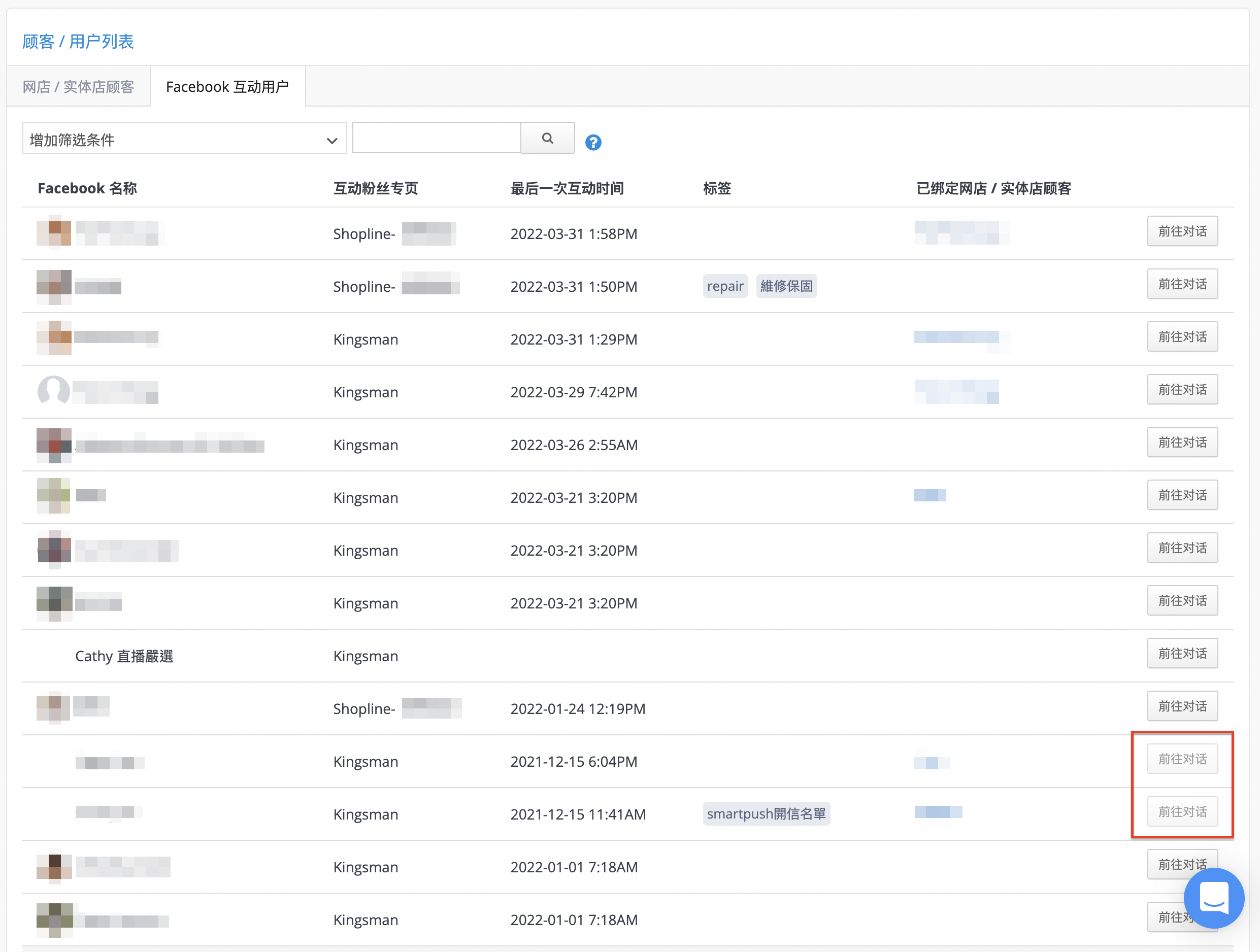1260x952 pixels.
Task: Click the default silhouette avatar of 2022-03-29 user
Action: (x=53, y=391)
